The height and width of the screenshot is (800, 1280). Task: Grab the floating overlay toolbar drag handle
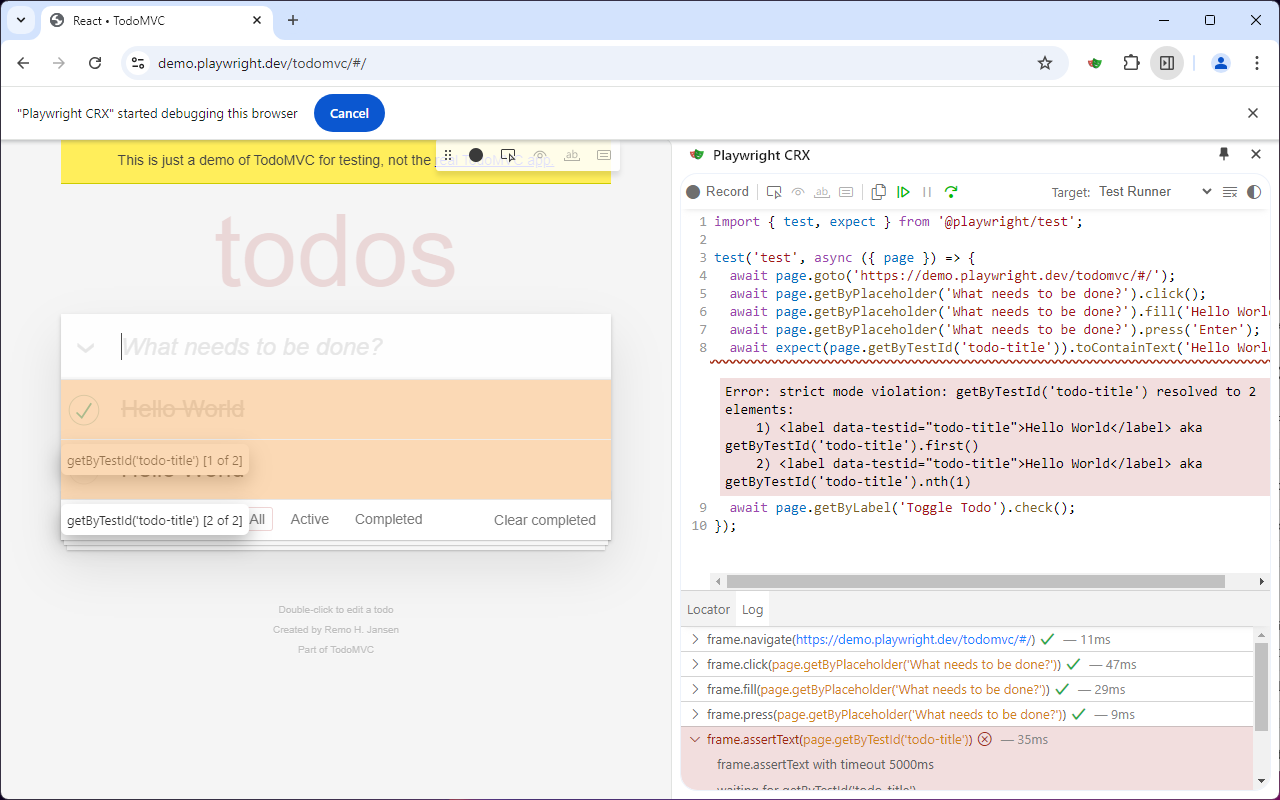448,155
